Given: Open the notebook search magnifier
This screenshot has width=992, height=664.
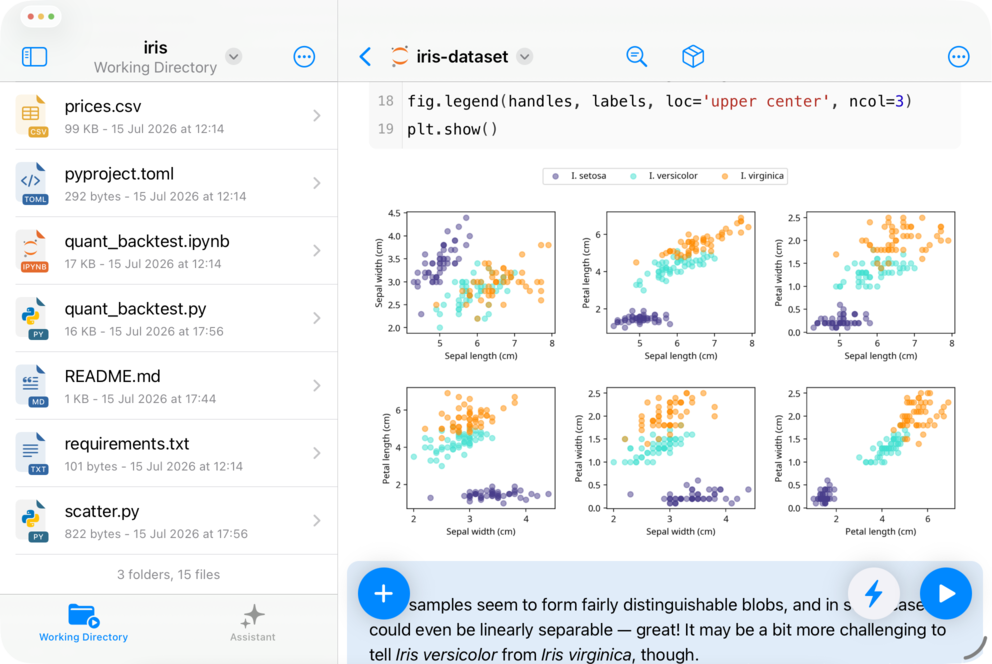Looking at the screenshot, I should [x=636, y=56].
